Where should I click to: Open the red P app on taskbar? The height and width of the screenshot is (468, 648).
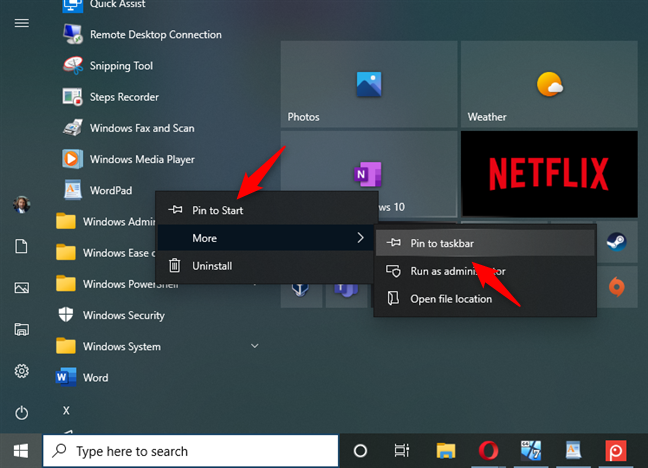(616, 451)
